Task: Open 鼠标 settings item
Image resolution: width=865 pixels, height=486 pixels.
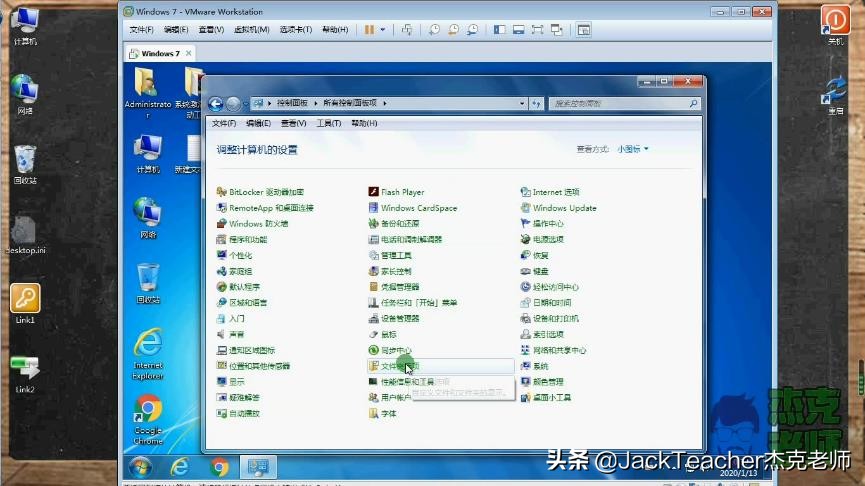Action: coord(382,334)
